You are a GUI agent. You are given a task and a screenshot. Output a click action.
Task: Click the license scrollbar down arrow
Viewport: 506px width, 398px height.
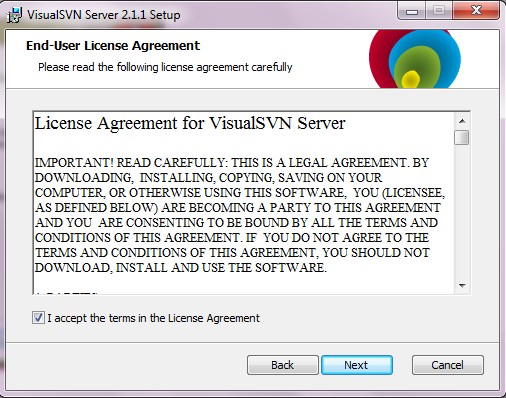click(x=462, y=286)
